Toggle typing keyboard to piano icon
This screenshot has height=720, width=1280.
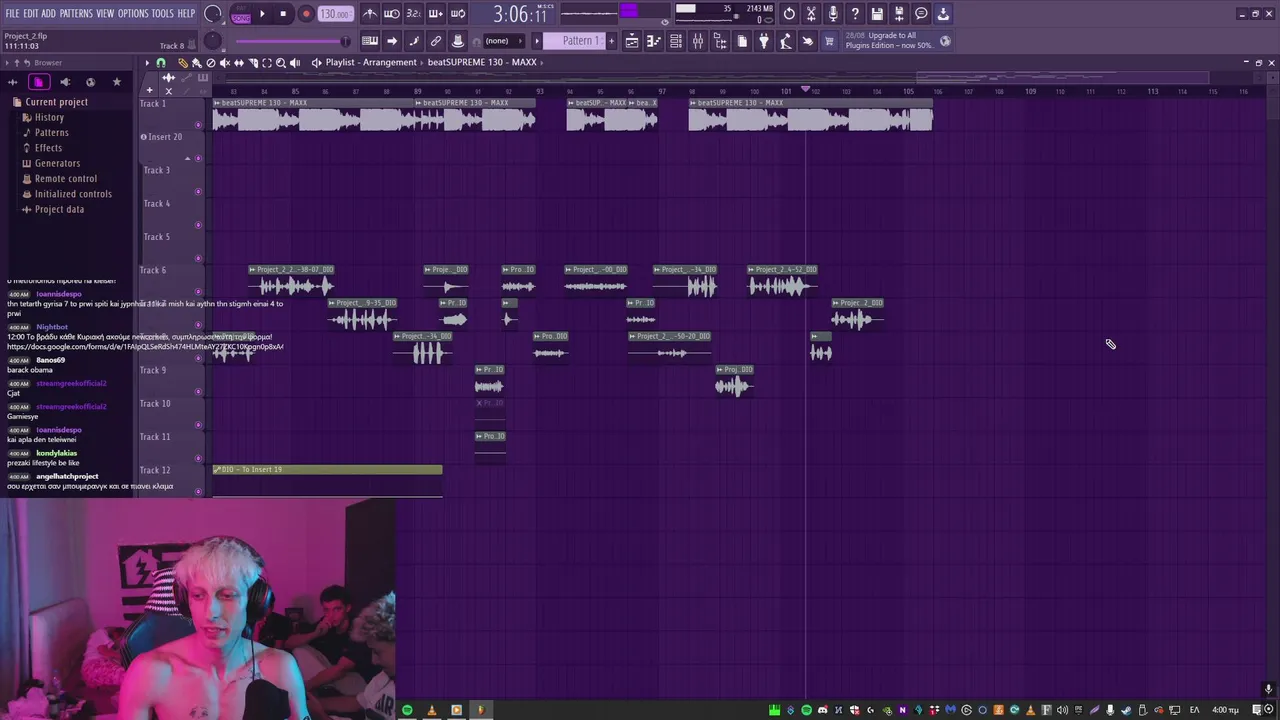click(x=370, y=41)
